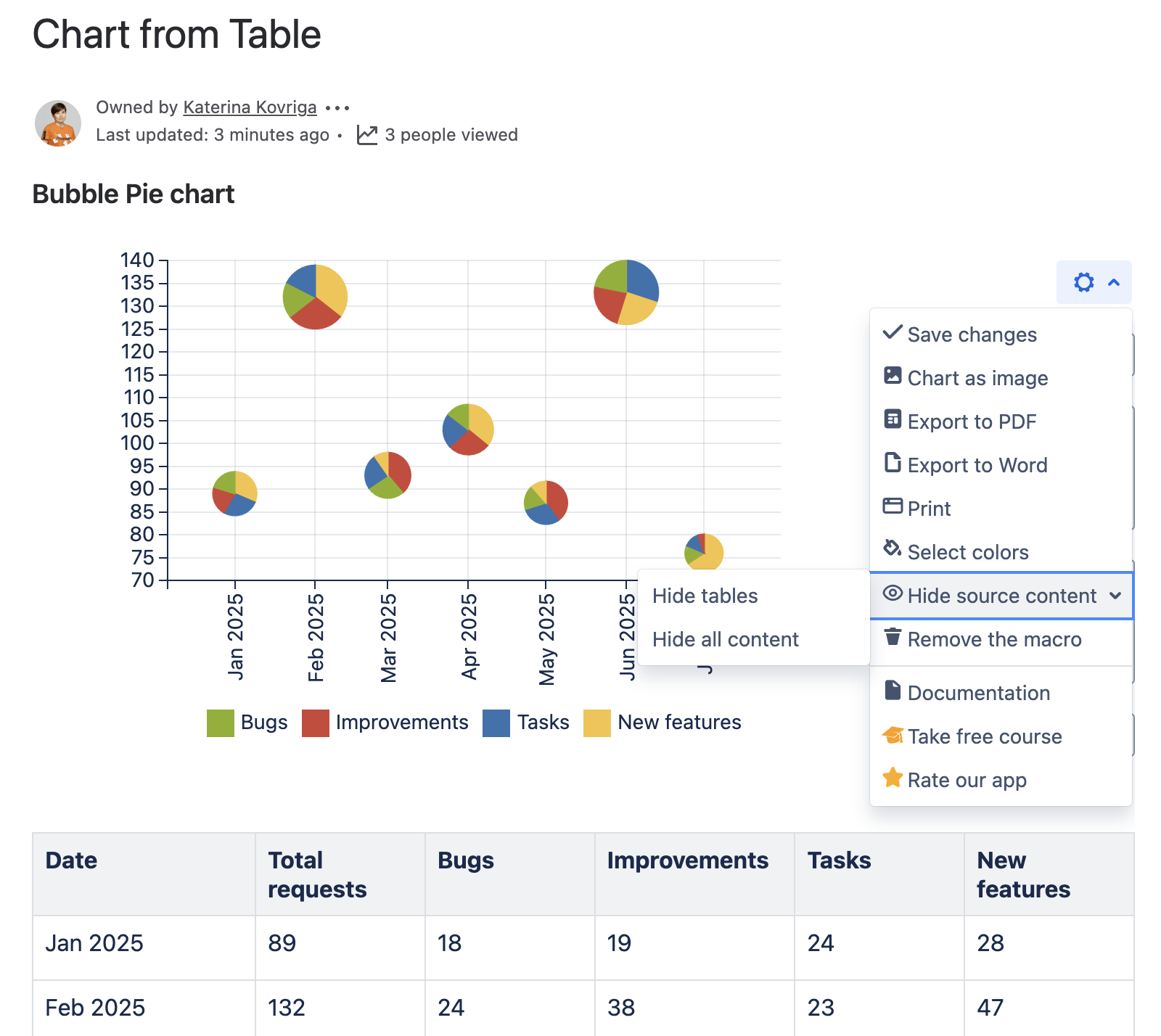Click the trash icon for Remove the macro
Screen dimensions: 1161x1036
click(893, 637)
